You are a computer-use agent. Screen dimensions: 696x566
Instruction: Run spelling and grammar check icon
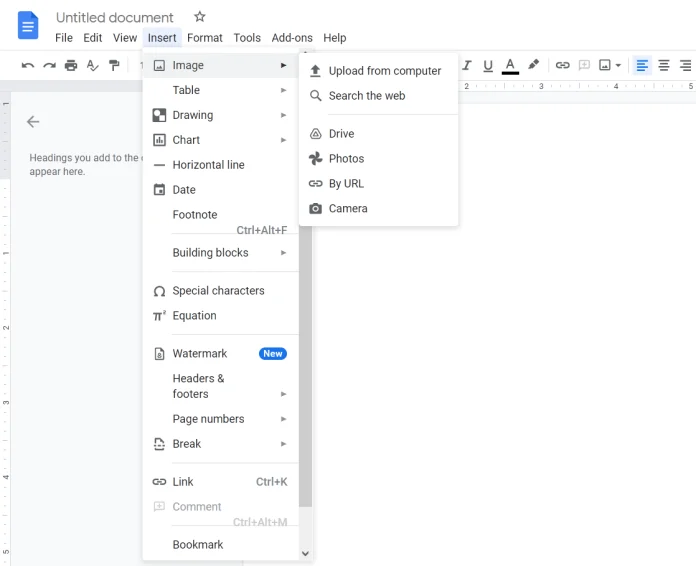[92, 66]
